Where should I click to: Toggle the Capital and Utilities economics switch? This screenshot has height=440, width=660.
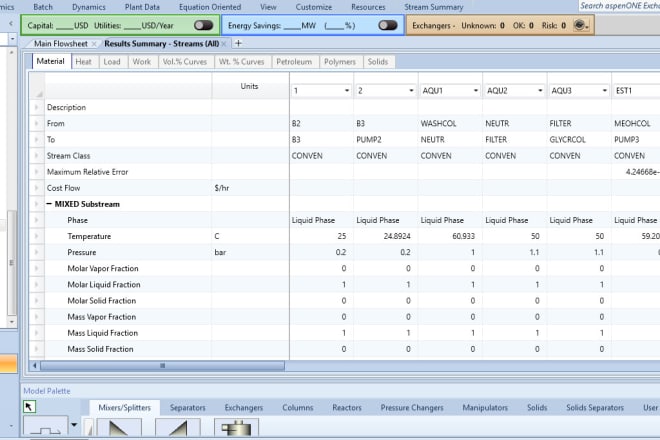(x=203, y=25)
